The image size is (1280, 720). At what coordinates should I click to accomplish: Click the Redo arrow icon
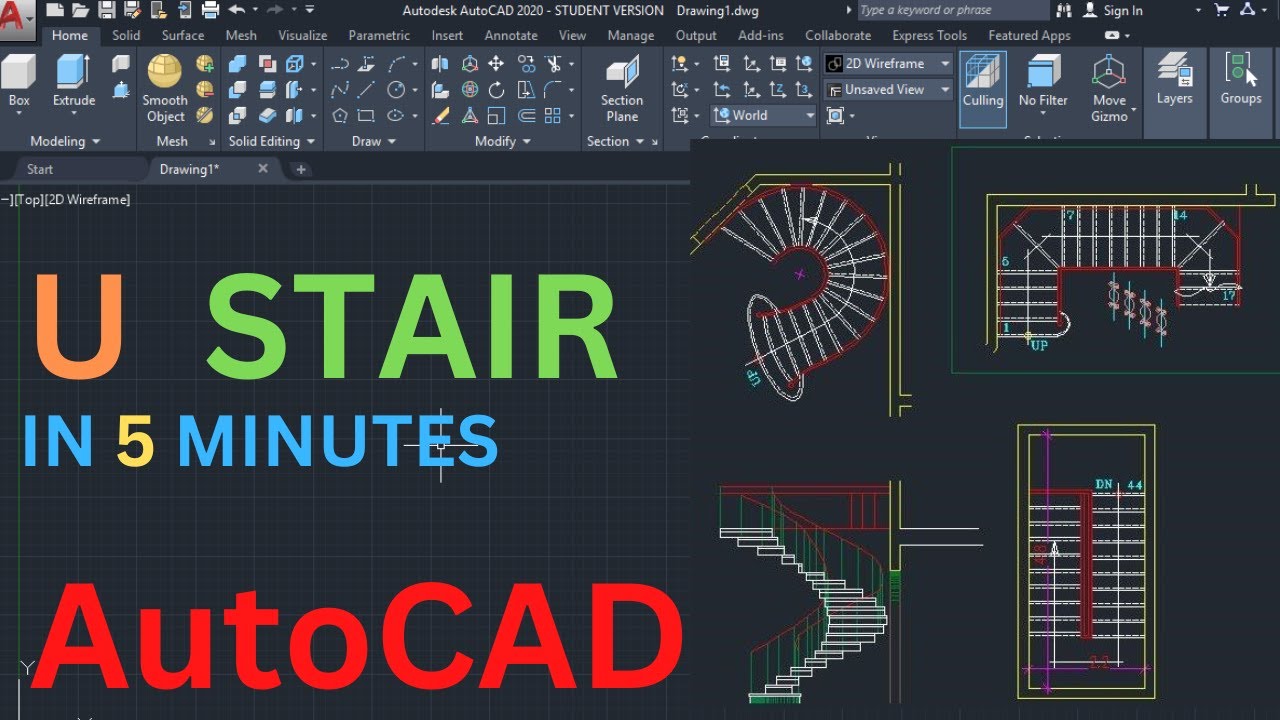click(x=274, y=10)
